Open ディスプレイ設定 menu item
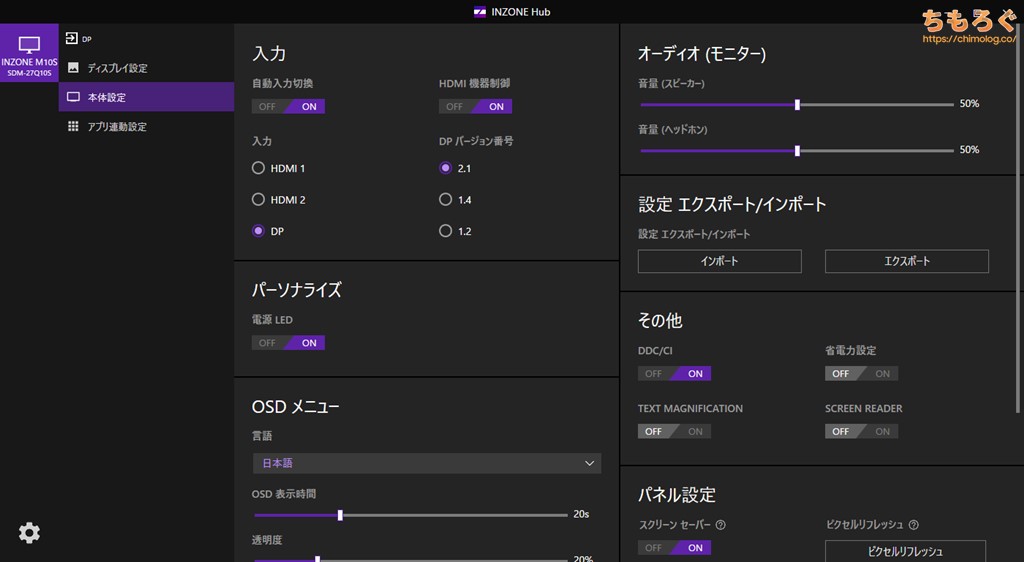1024x562 pixels. pos(146,68)
